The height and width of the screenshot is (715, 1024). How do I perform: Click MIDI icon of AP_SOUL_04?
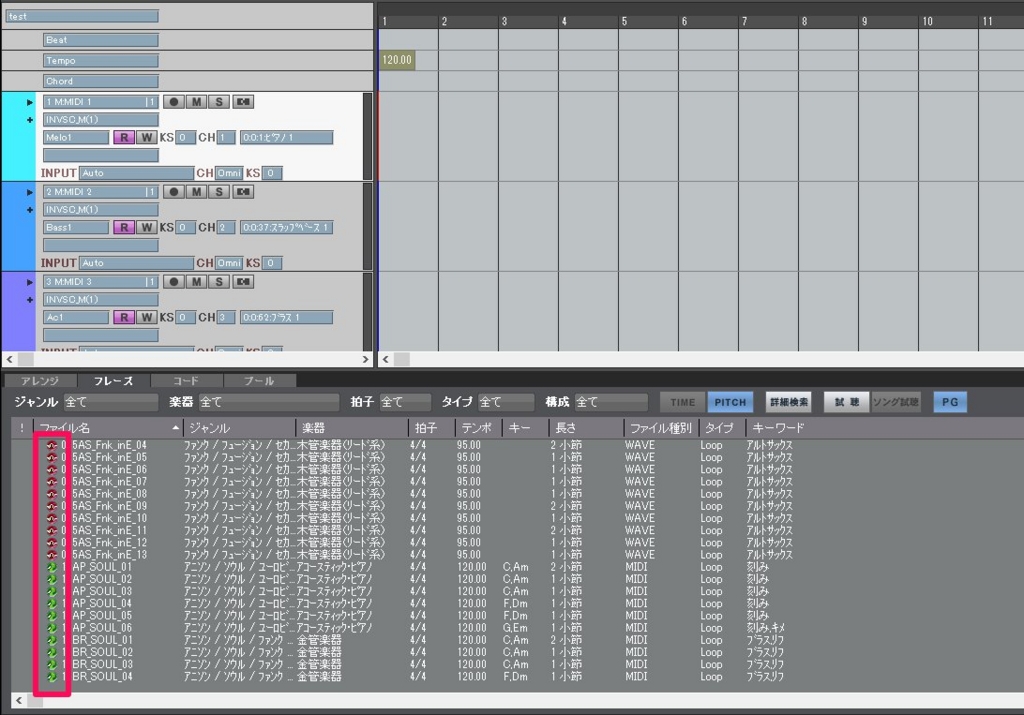click(52, 604)
